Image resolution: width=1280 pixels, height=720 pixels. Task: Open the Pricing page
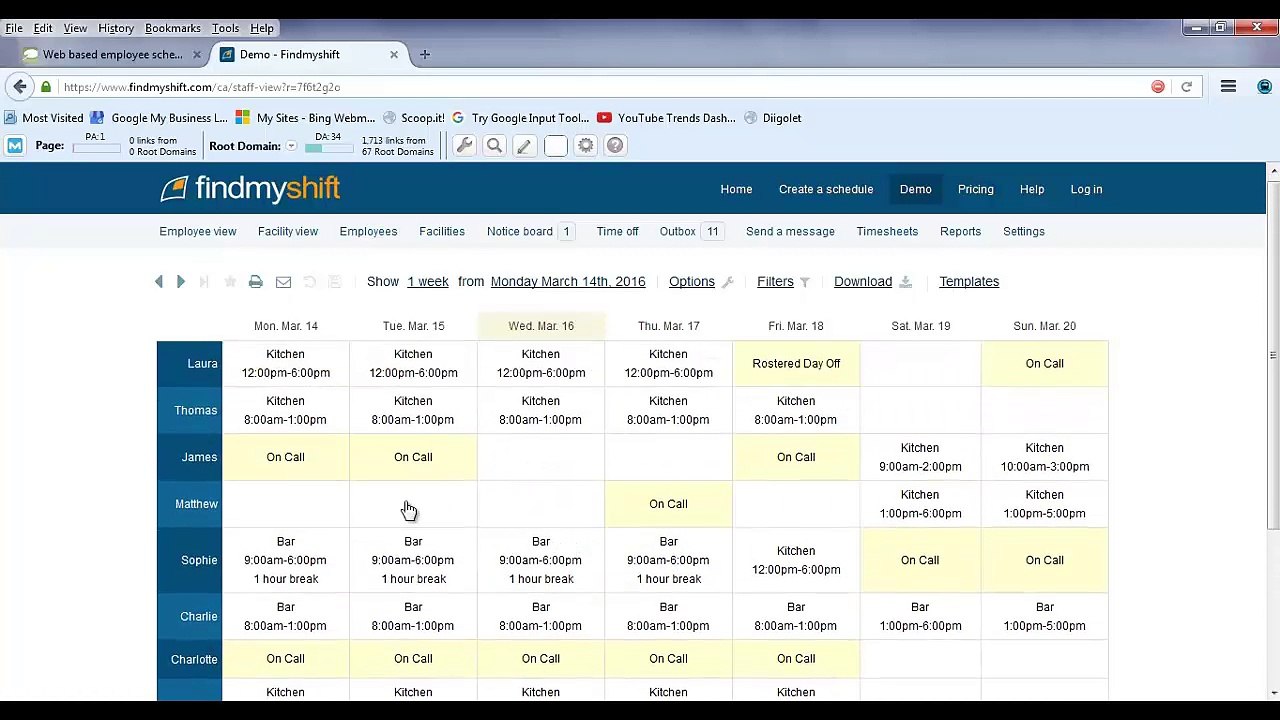(x=976, y=189)
